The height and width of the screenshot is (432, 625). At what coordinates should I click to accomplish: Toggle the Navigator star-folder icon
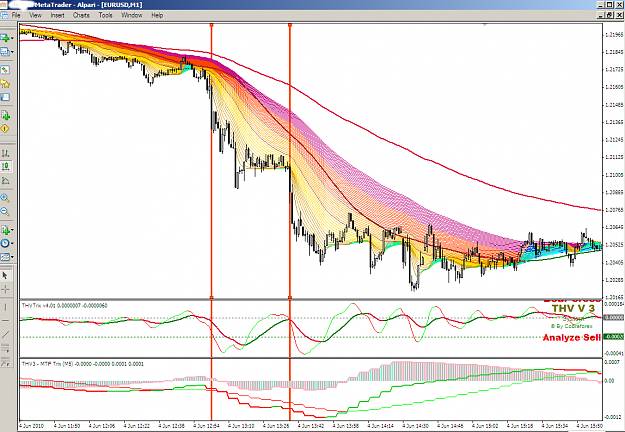5,83
